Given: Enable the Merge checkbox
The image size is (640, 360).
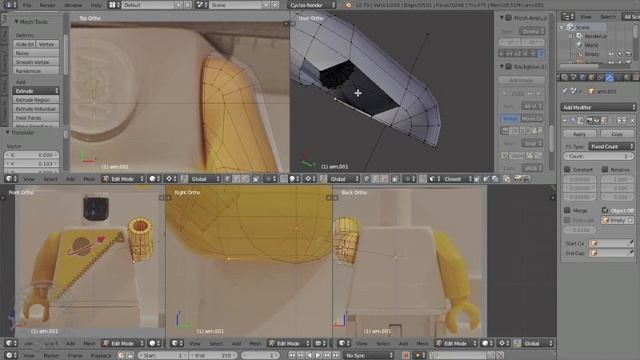Looking at the screenshot, I should 567,210.
